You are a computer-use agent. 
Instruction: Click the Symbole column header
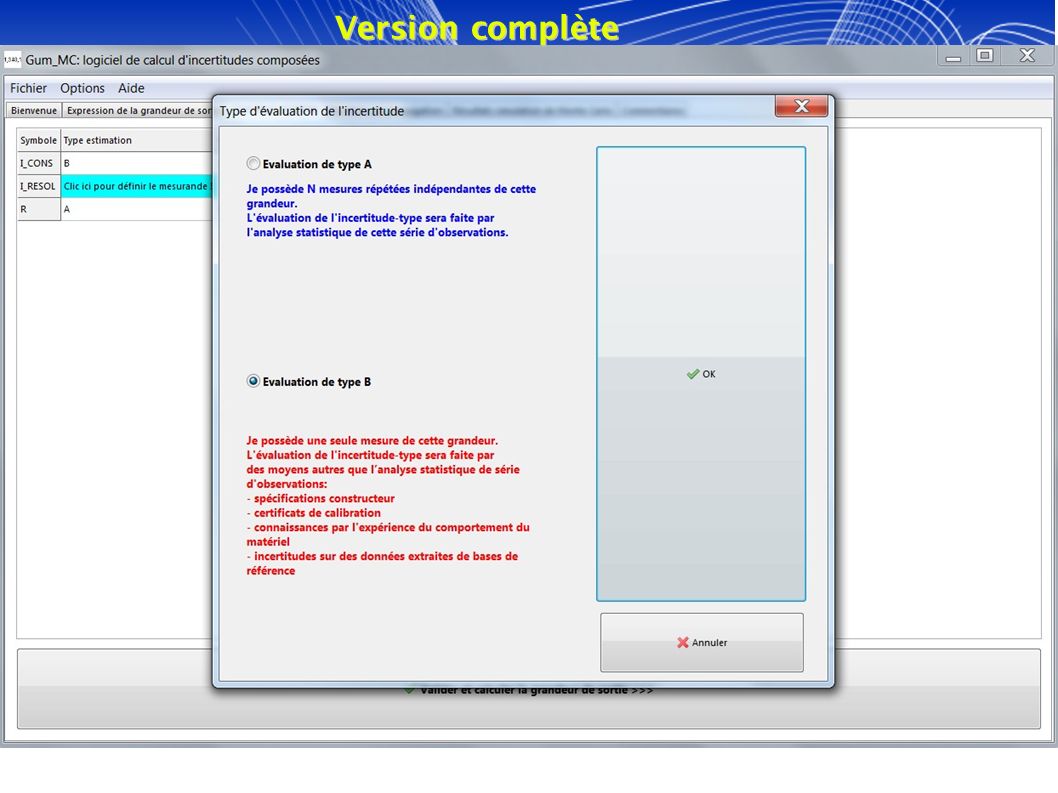tap(38, 140)
